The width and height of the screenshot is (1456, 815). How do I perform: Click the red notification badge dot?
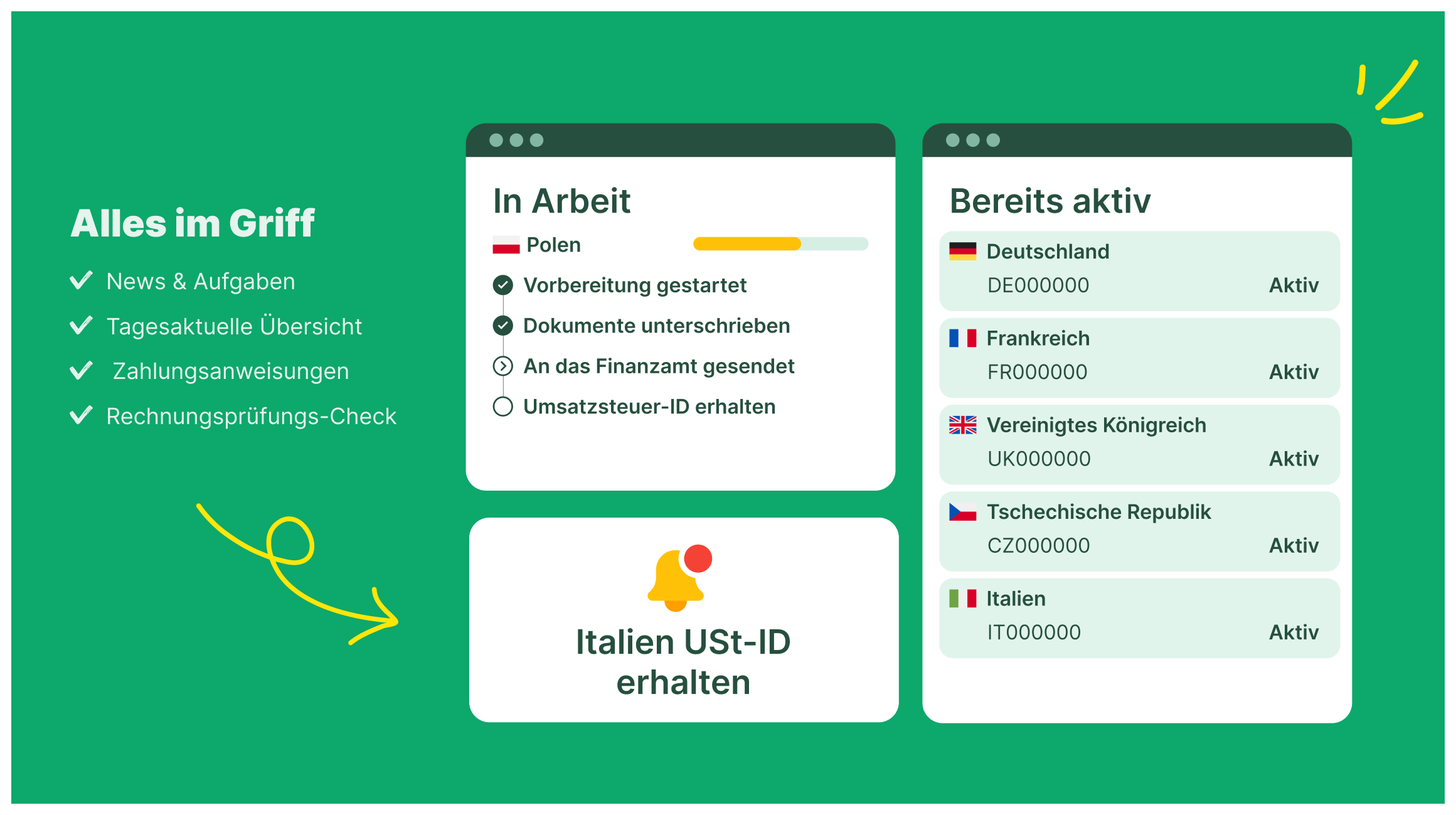click(x=698, y=558)
